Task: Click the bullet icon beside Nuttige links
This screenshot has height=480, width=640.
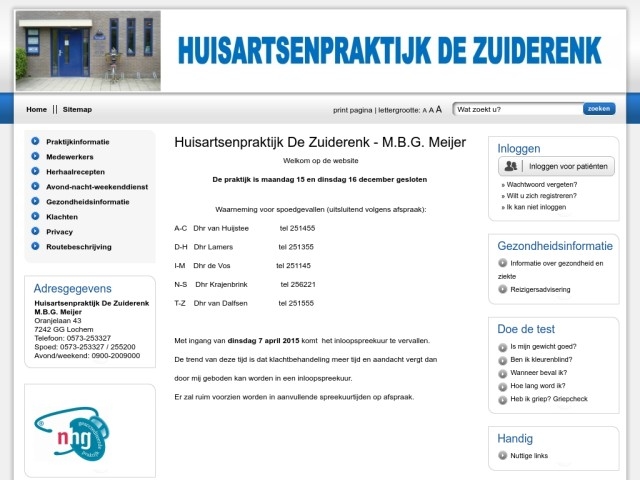Action: 502,455
